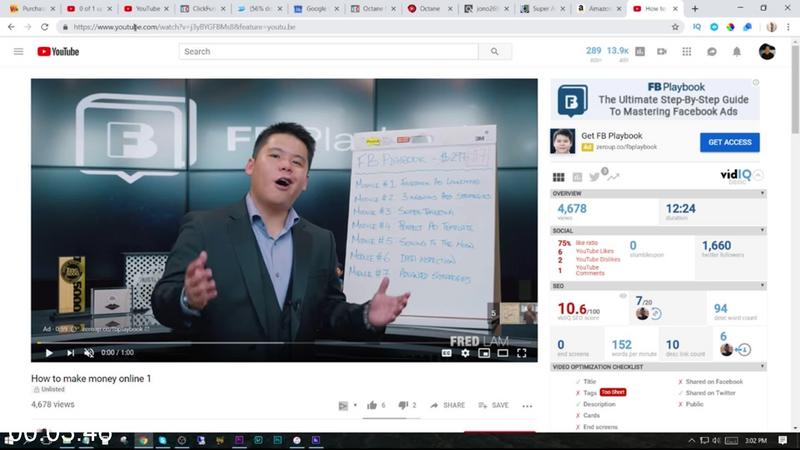Like the video with thumbs up
This screenshot has height=450, width=800.
pos(372,405)
